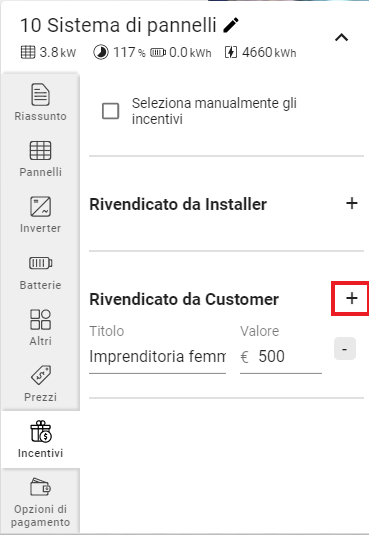Open the Prezzi price tag section
Image resolution: width=369 pixels, height=535 pixels.
coord(40,383)
